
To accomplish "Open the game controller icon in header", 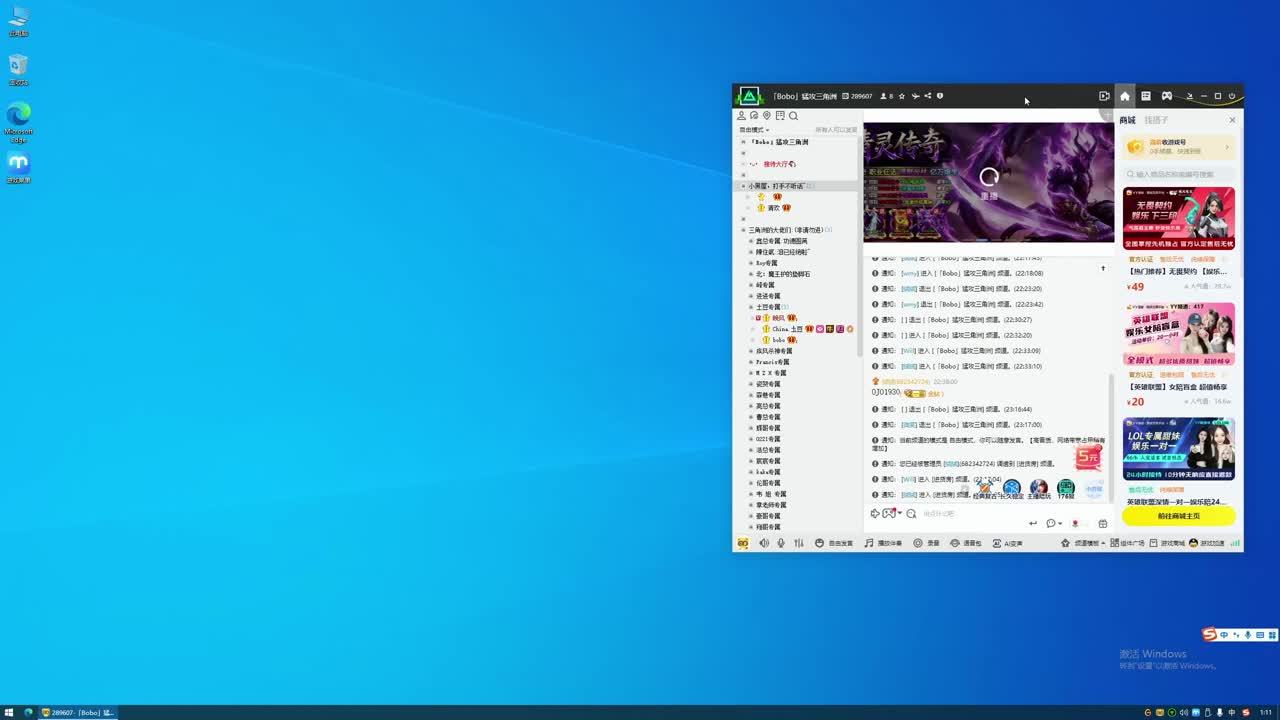I will click(x=1166, y=96).
